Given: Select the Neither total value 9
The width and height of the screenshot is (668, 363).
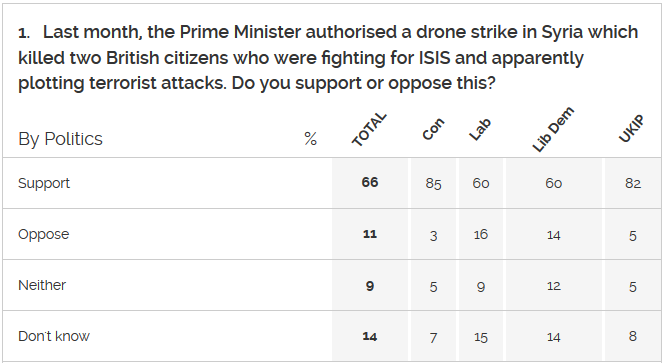Looking at the screenshot, I should coord(370,286).
